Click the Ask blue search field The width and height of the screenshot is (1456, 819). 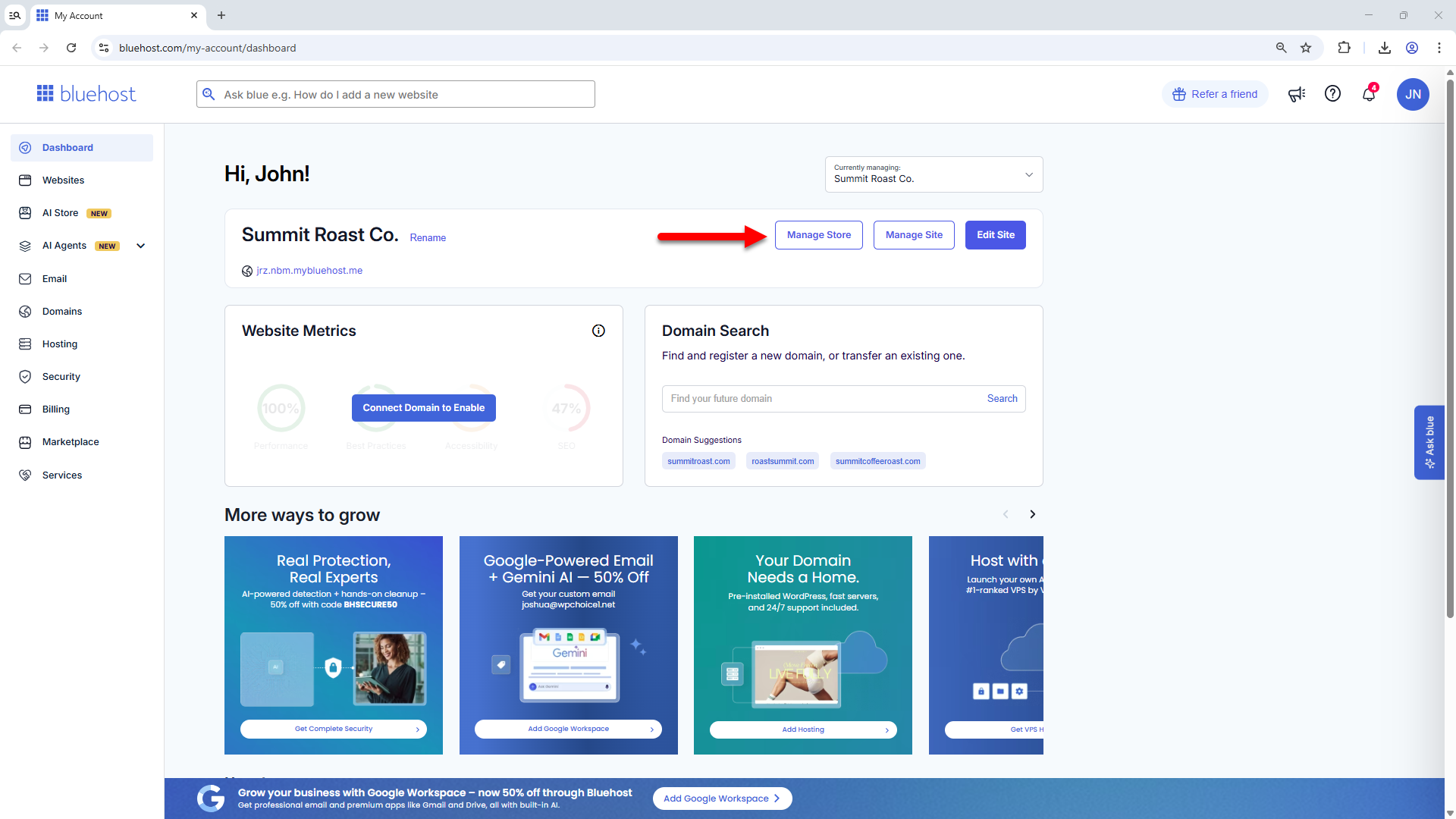pyautogui.click(x=395, y=94)
